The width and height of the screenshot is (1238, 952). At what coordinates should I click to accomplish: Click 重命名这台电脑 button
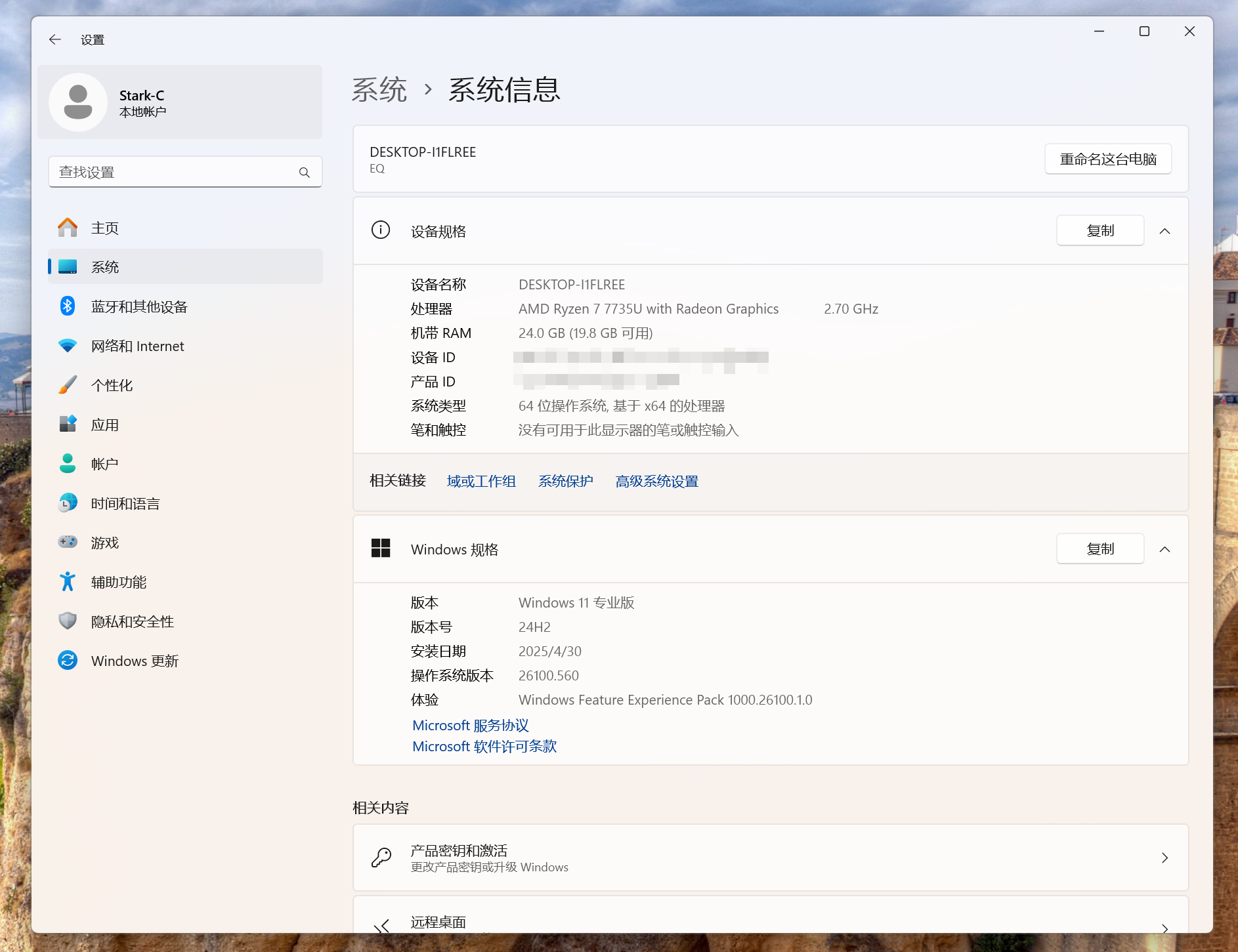(x=1108, y=159)
